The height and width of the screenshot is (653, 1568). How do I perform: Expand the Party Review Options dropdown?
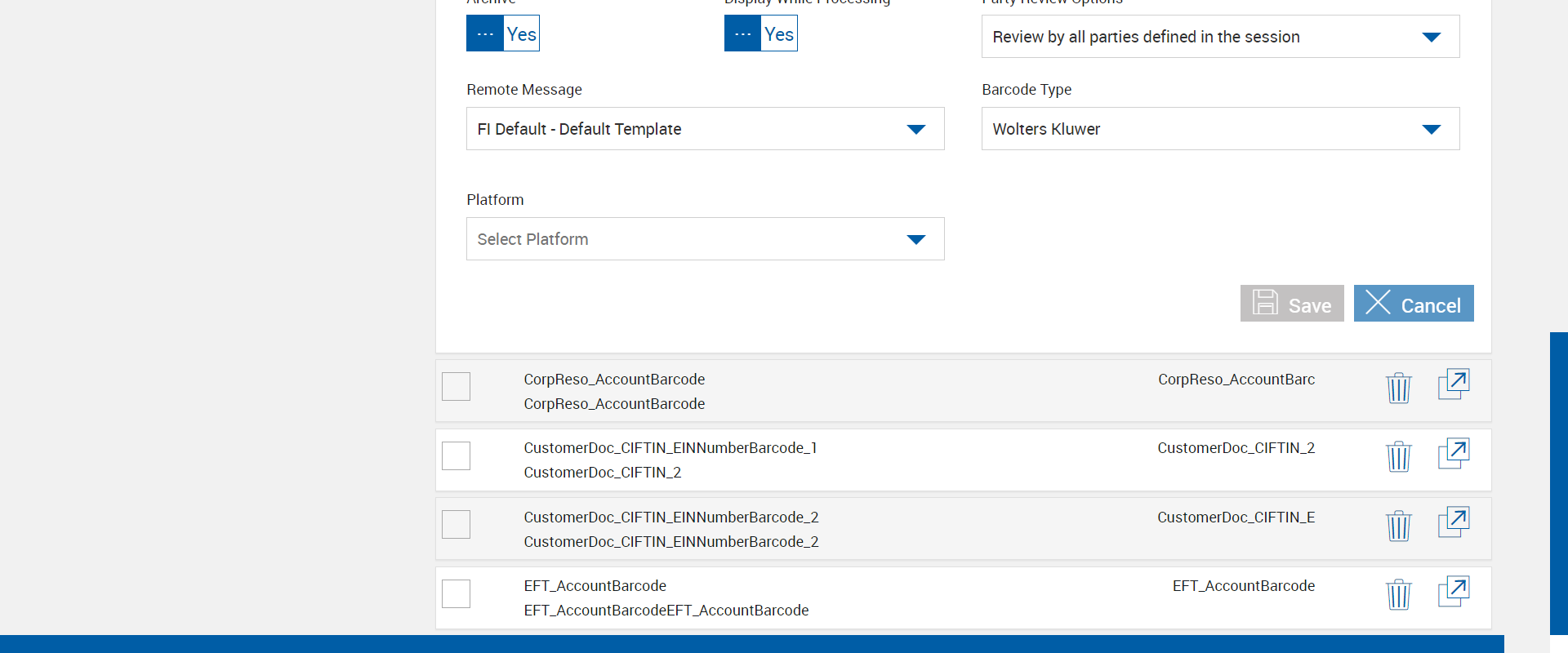tap(1220, 37)
